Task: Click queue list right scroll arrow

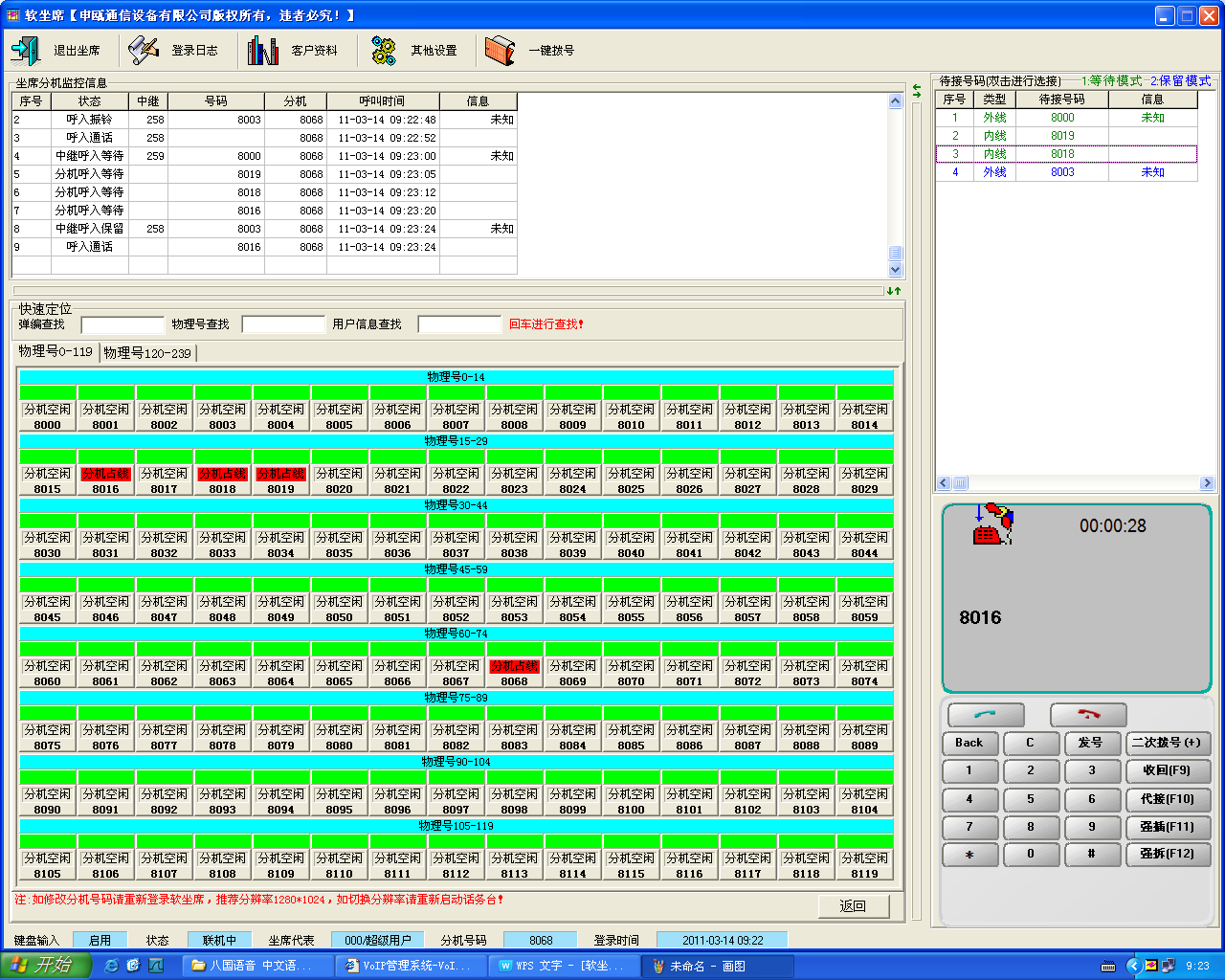Action: coord(1206,483)
